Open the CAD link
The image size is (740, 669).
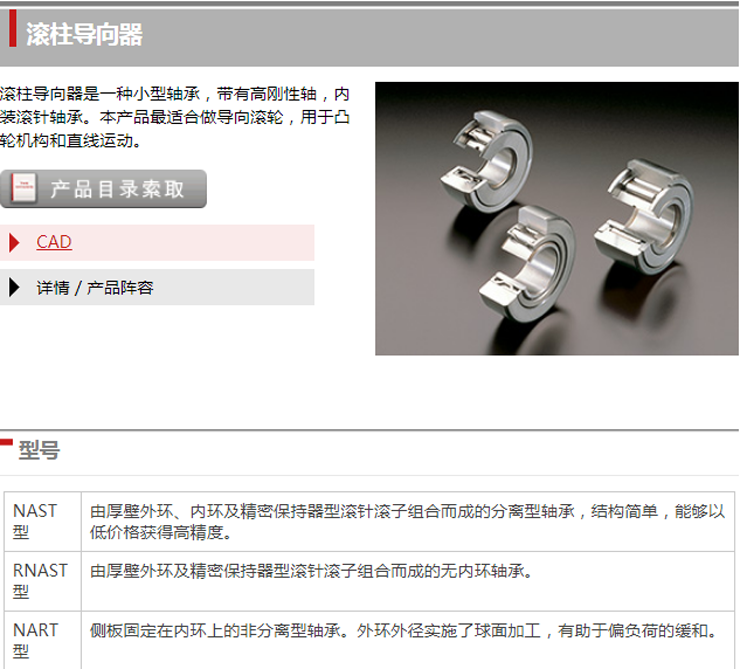pyautogui.click(x=54, y=242)
